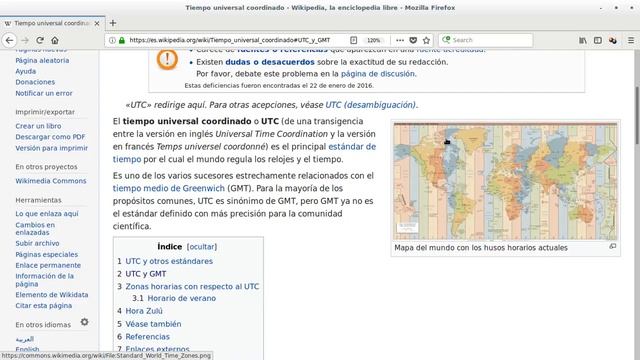Click dudas o desacuerdos link

click(x=270, y=62)
